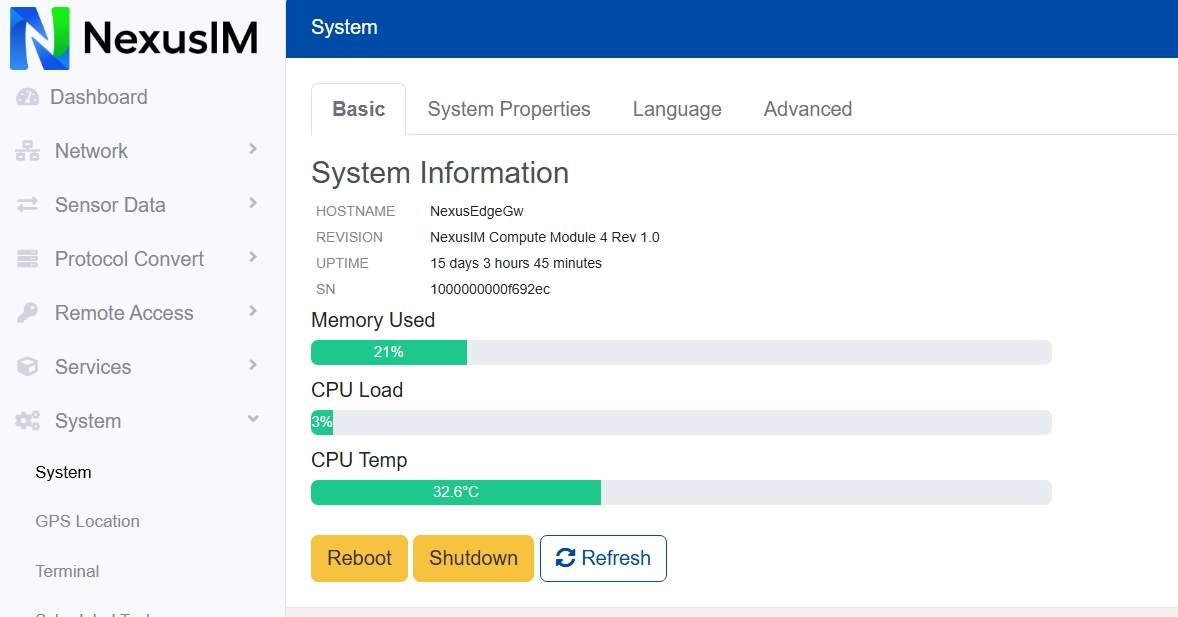Click the HOSTNAME label
1178x617 pixels.
pos(355,211)
